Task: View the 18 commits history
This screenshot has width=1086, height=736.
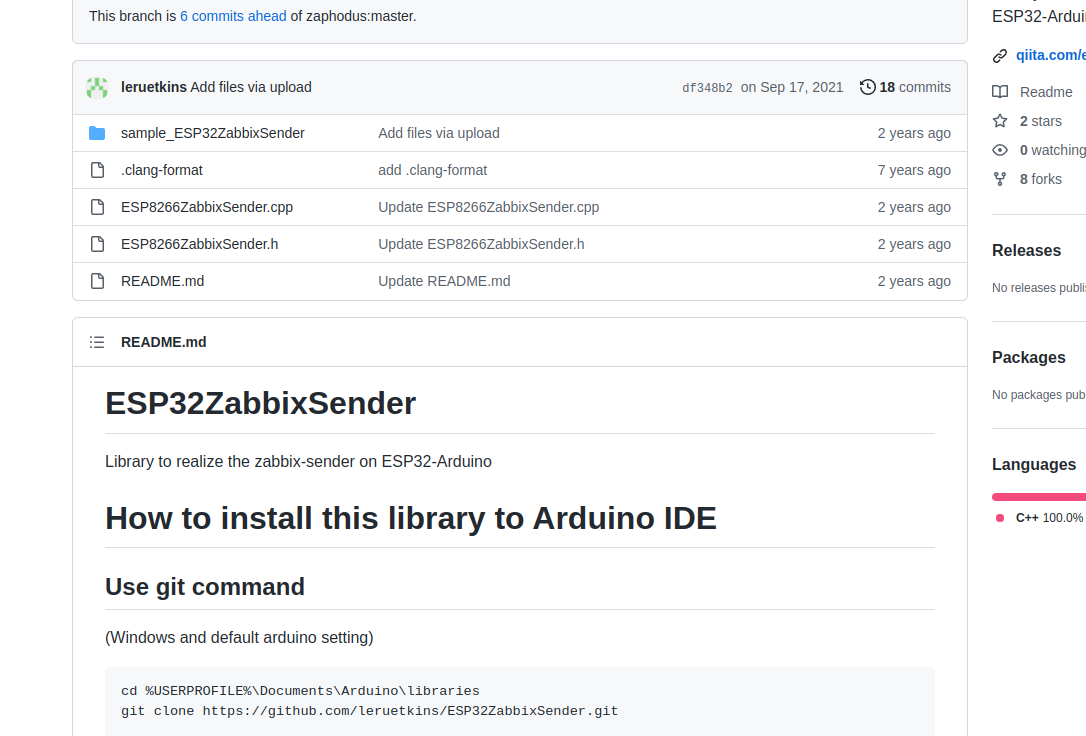Action: point(905,87)
